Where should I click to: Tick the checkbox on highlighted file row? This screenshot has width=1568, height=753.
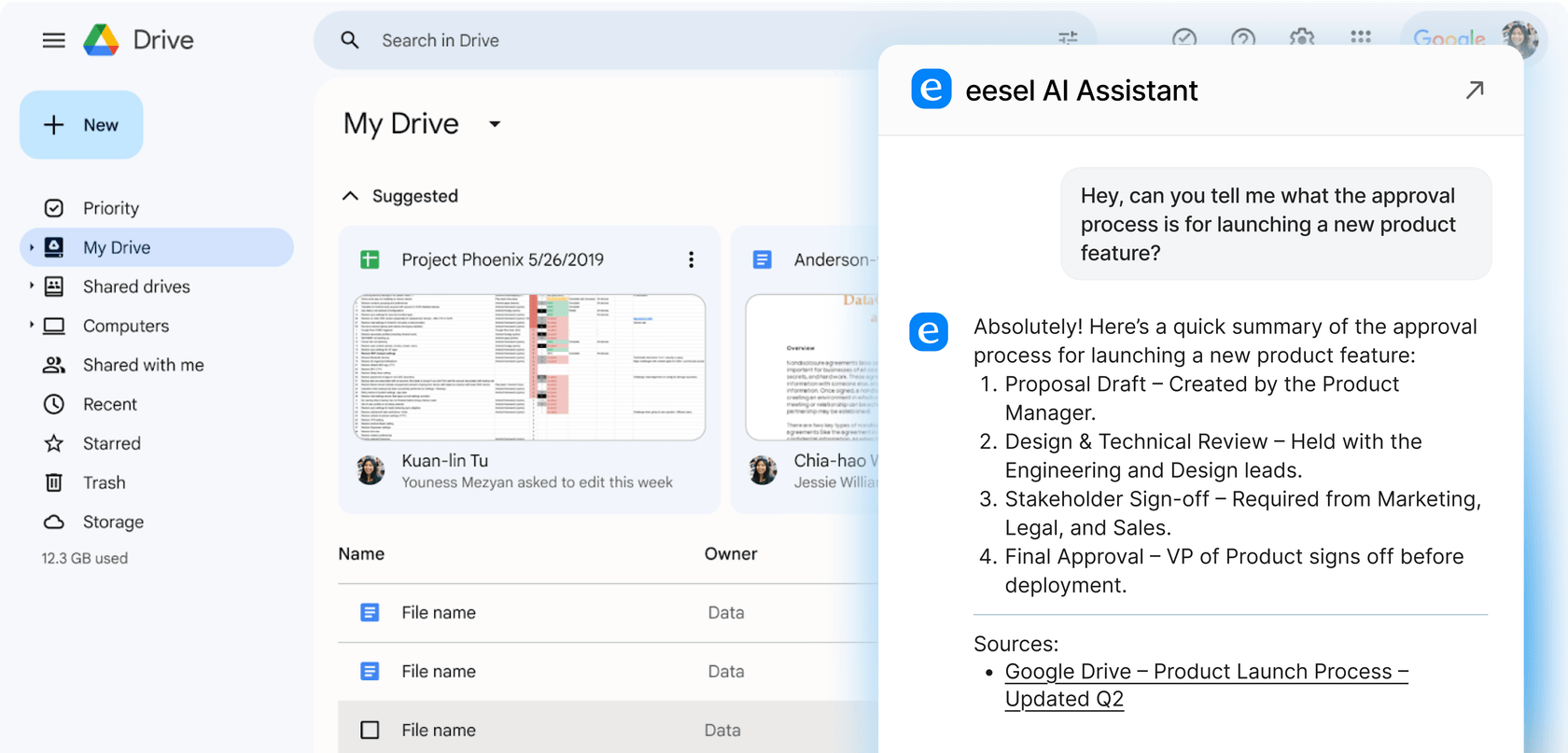point(370,730)
